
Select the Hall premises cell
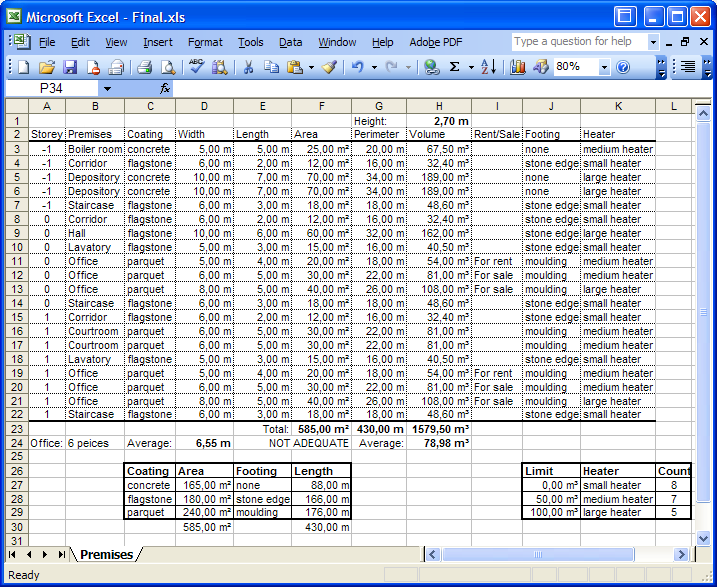[x=95, y=233]
